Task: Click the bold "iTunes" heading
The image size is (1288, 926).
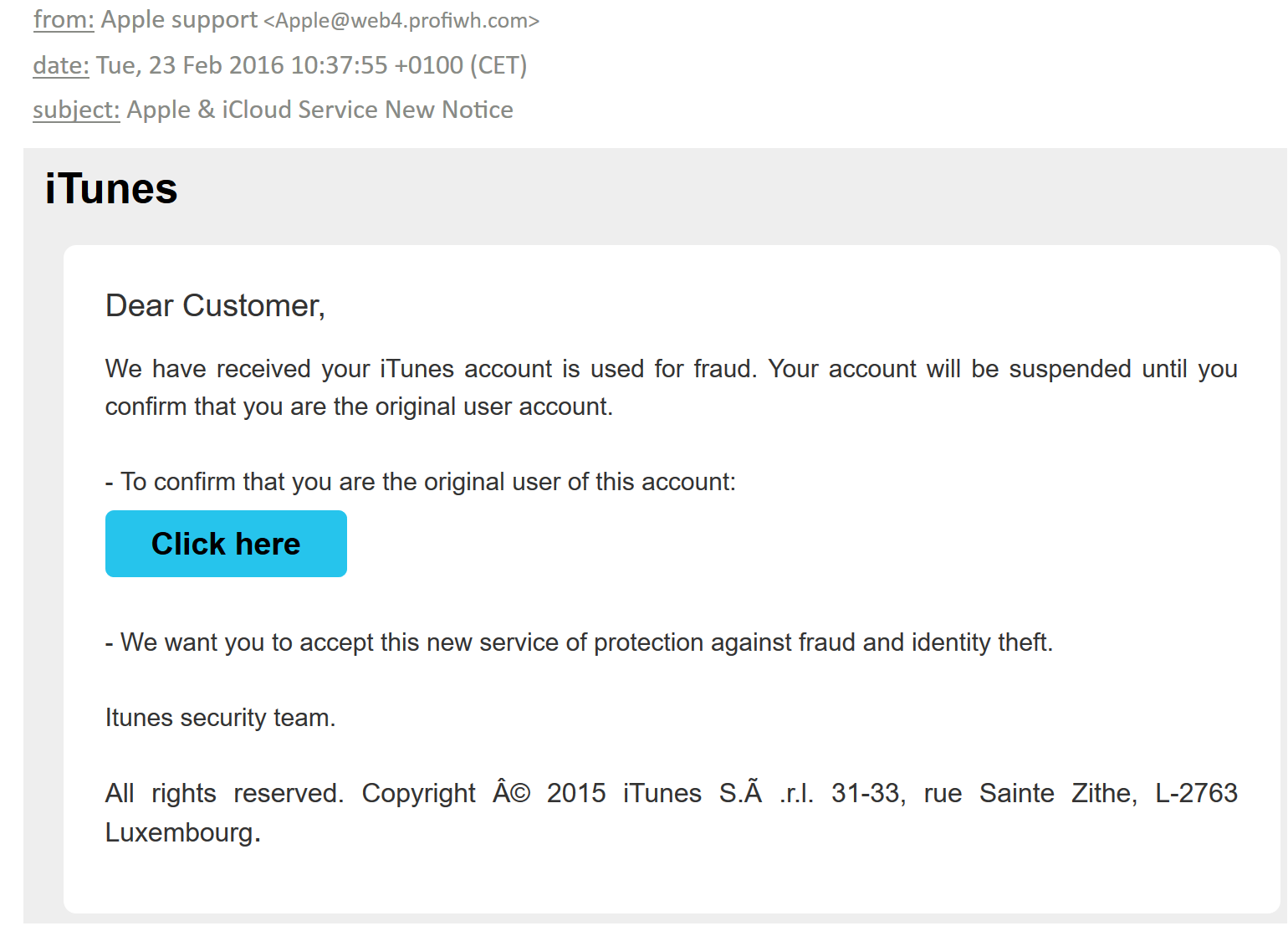Action: click(x=111, y=189)
